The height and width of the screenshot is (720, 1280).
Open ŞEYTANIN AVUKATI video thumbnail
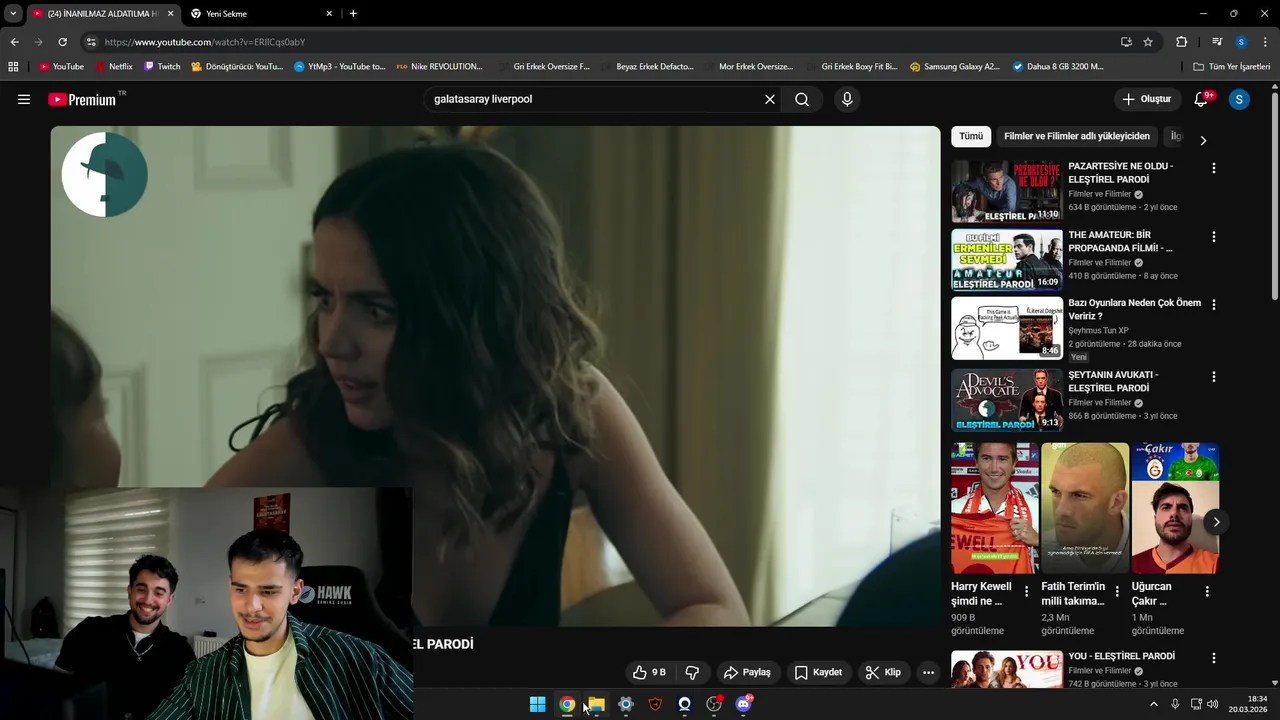pyautogui.click(x=1007, y=400)
